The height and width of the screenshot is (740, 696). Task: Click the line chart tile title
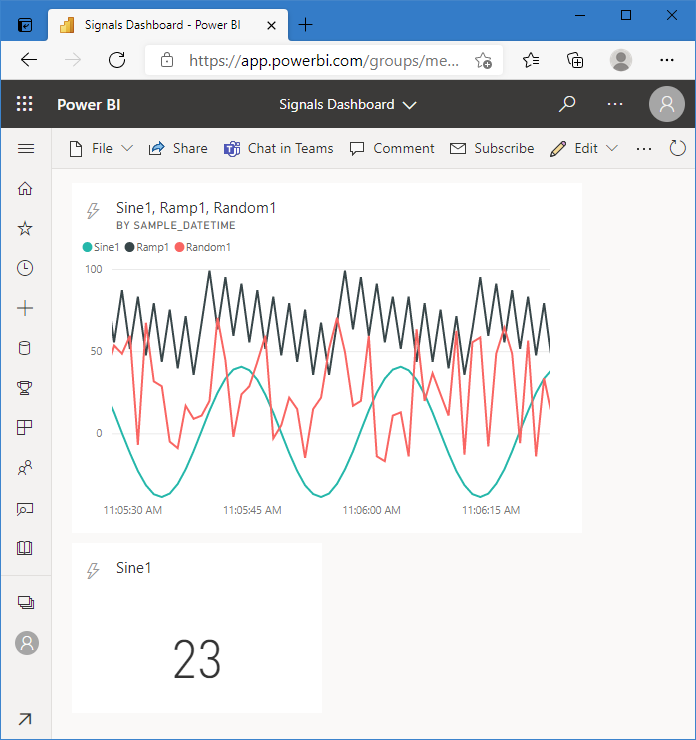196,208
